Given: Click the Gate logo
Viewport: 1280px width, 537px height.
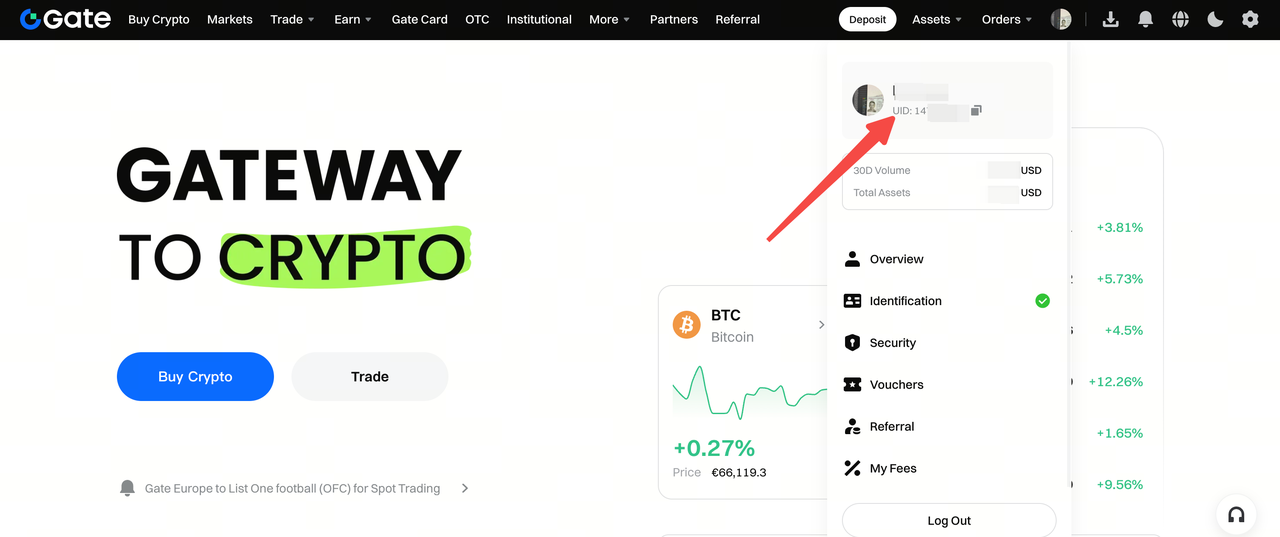Looking at the screenshot, I should (65, 19).
